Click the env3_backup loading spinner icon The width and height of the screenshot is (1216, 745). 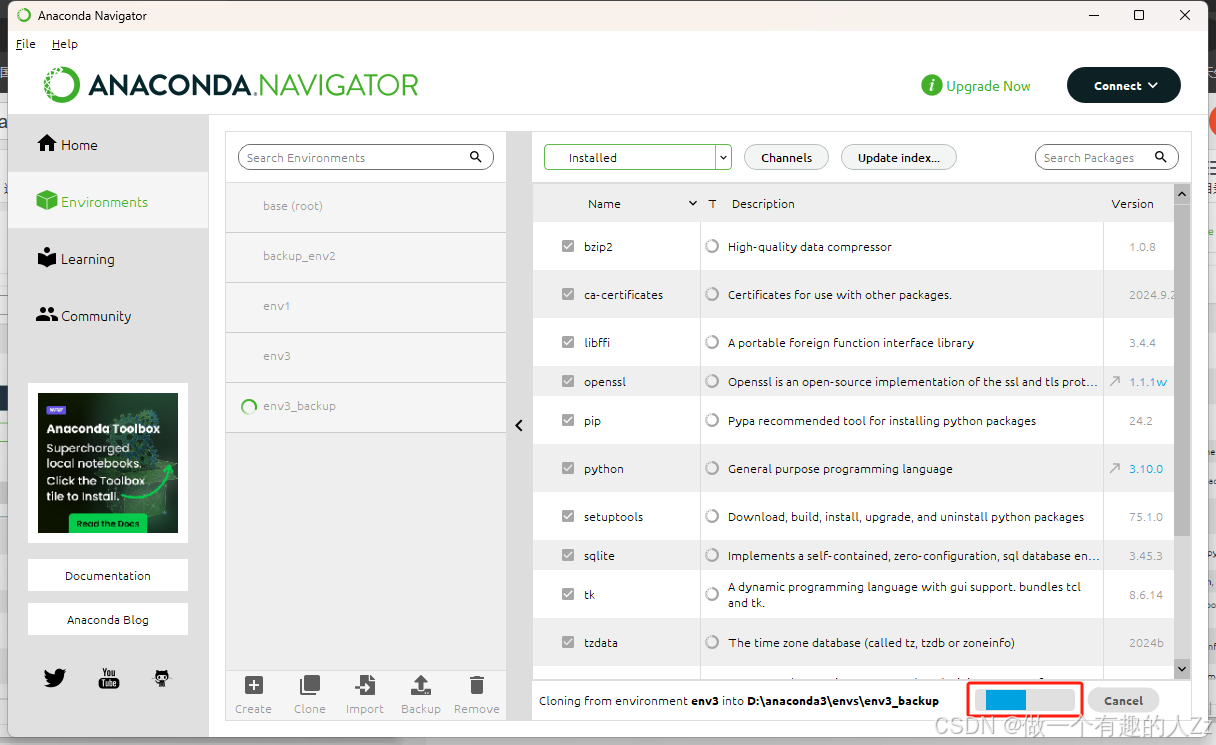[x=249, y=406]
